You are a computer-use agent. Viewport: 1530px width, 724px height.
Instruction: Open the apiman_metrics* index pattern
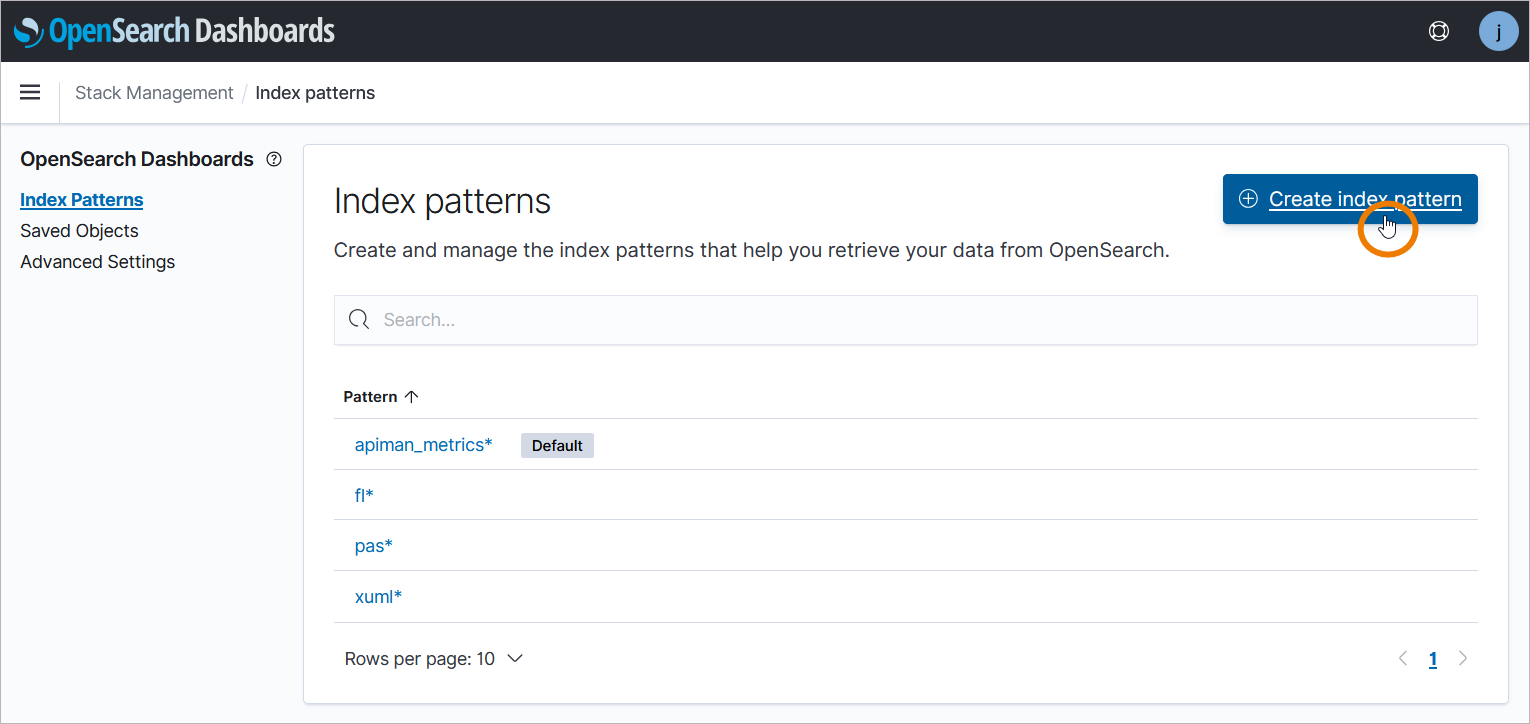423,445
